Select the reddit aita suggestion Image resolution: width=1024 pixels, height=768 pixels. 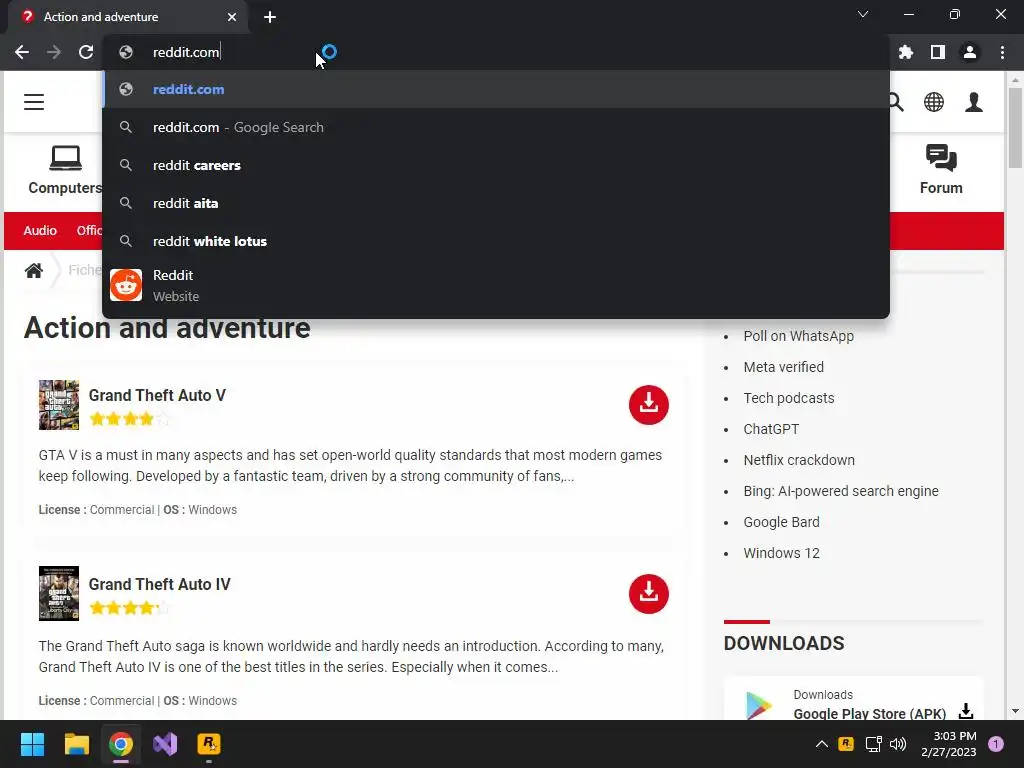point(496,203)
